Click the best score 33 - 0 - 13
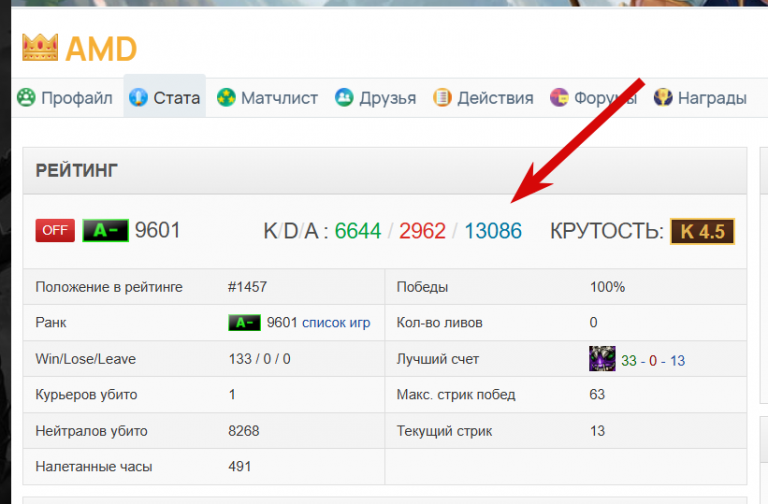Viewport: 768px width, 504px height. click(653, 360)
